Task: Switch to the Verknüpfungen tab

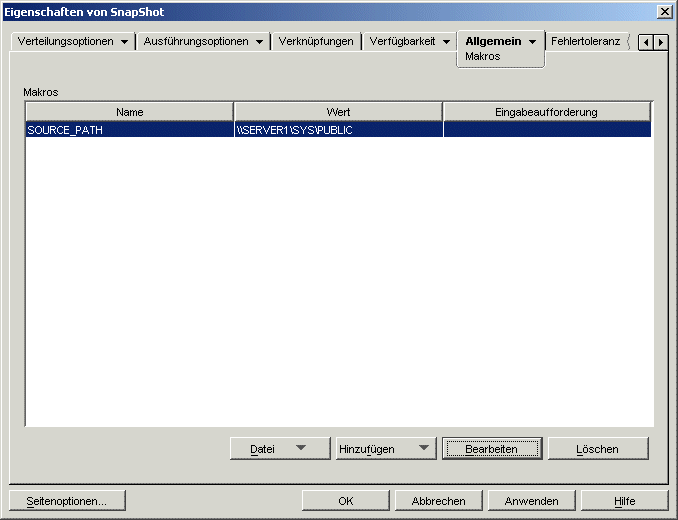Action: click(316, 42)
